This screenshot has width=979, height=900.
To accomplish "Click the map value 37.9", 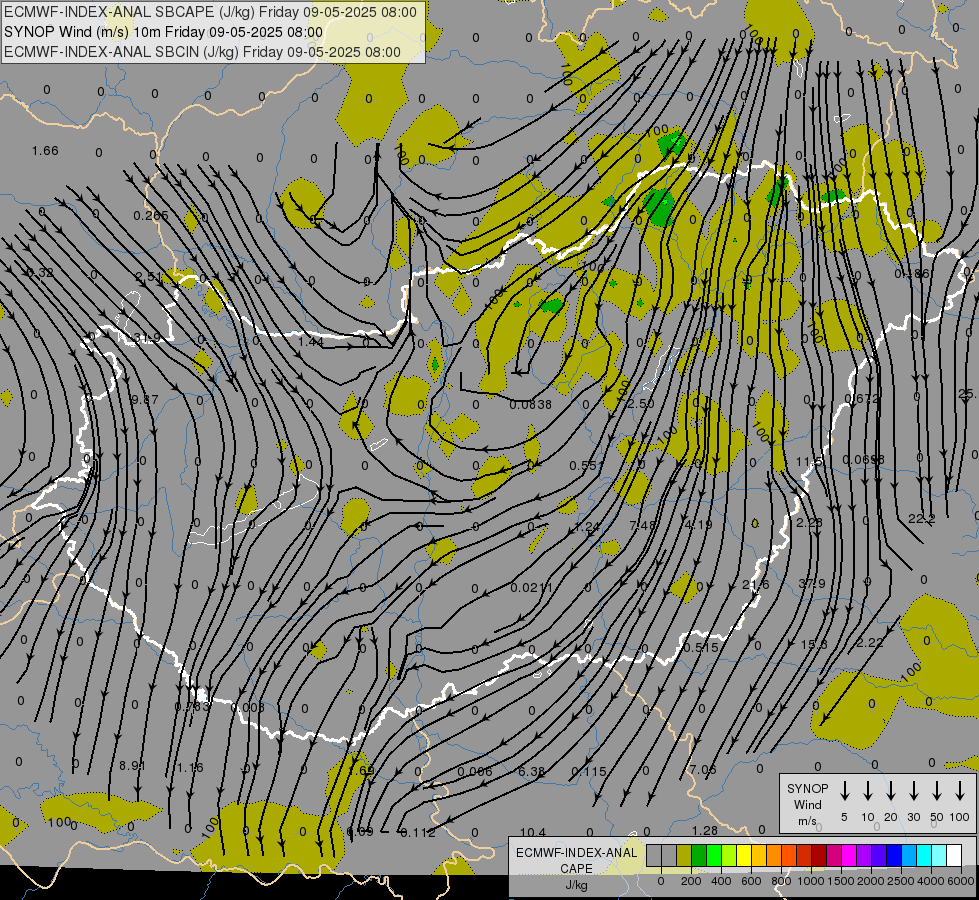I will click(x=812, y=583).
